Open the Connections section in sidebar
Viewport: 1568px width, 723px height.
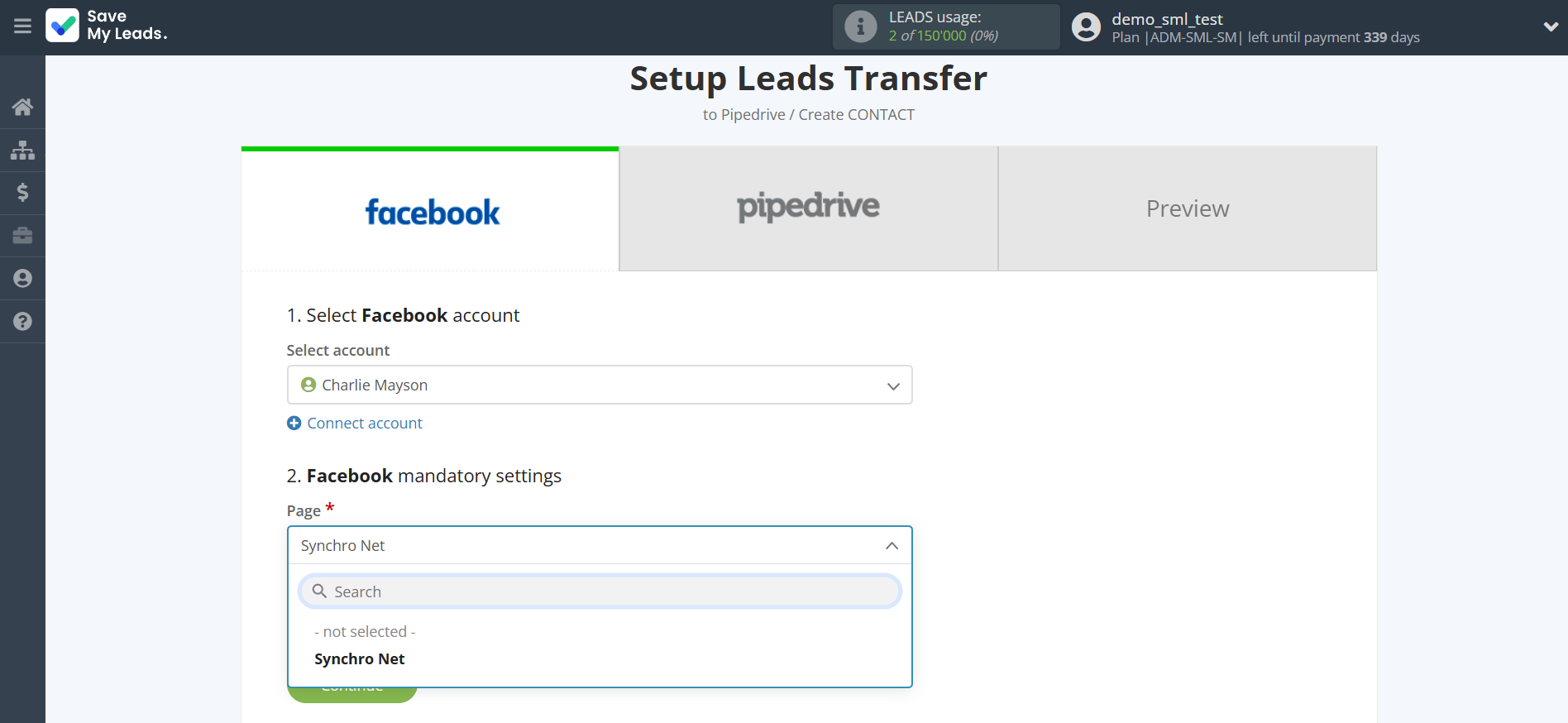point(22,150)
